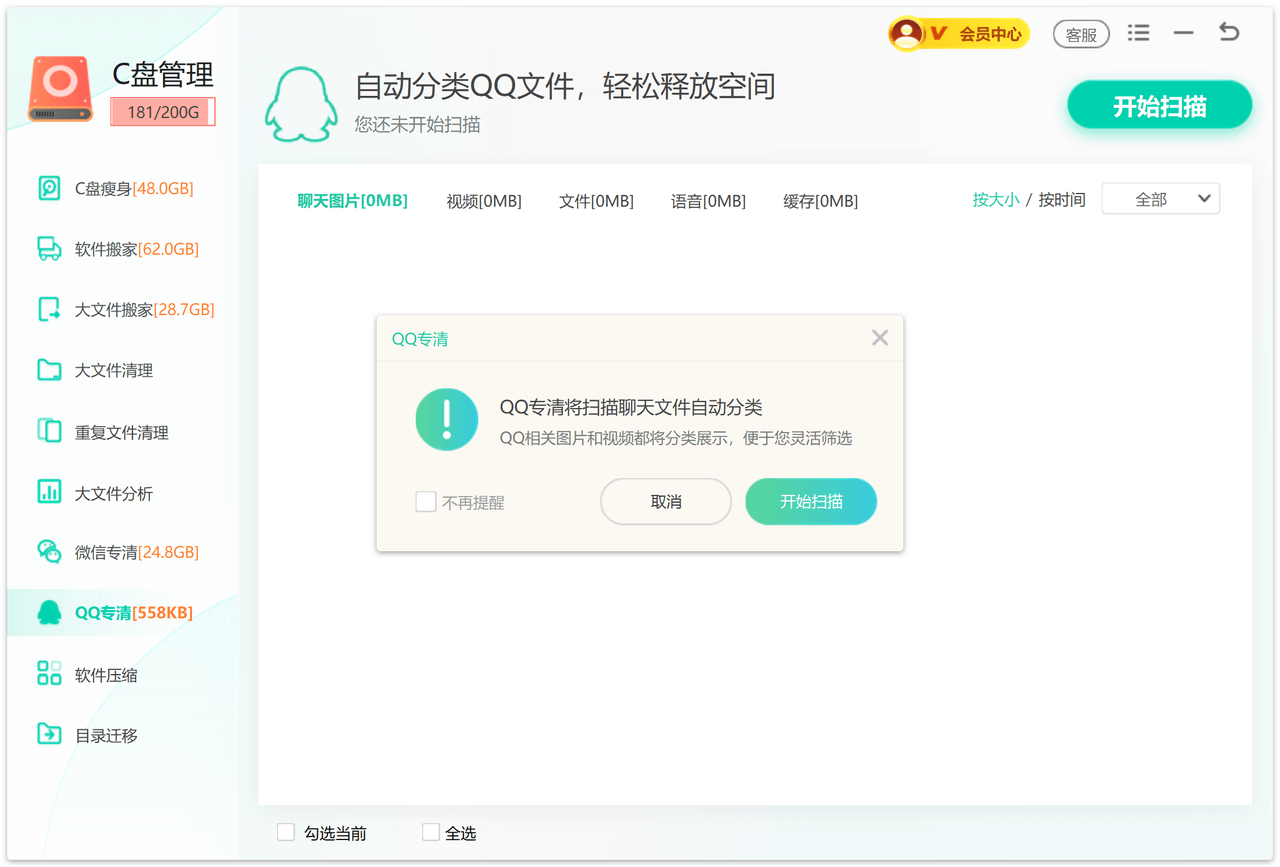Viewport: 1280px width, 867px height.
Task: Check the 勾选当前 checkbox
Action: click(x=286, y=832)
